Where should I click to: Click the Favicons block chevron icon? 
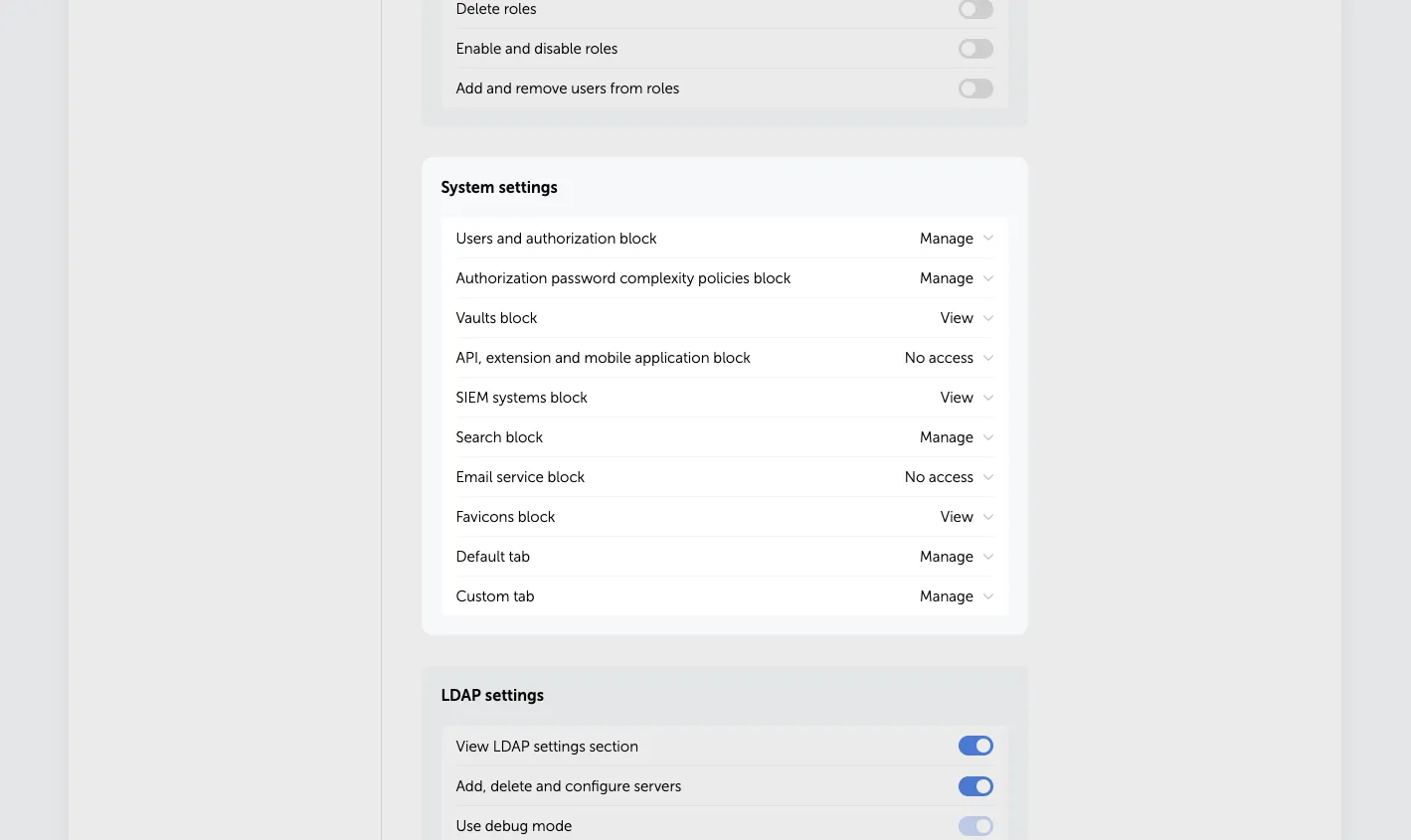(x=988, y=517)
